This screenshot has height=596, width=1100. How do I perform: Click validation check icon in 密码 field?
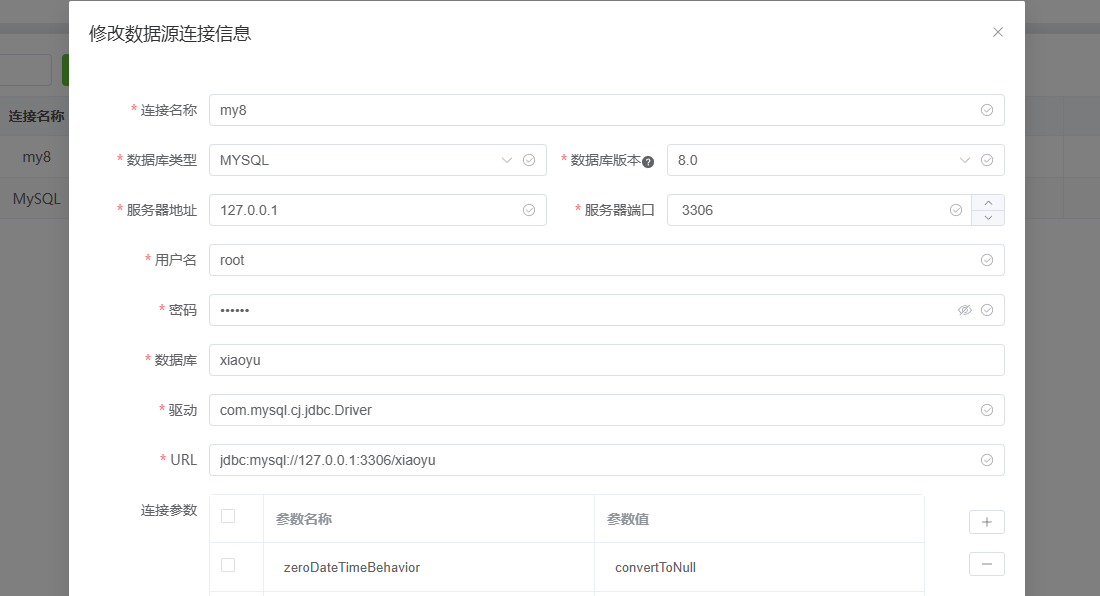coord(986,310)
